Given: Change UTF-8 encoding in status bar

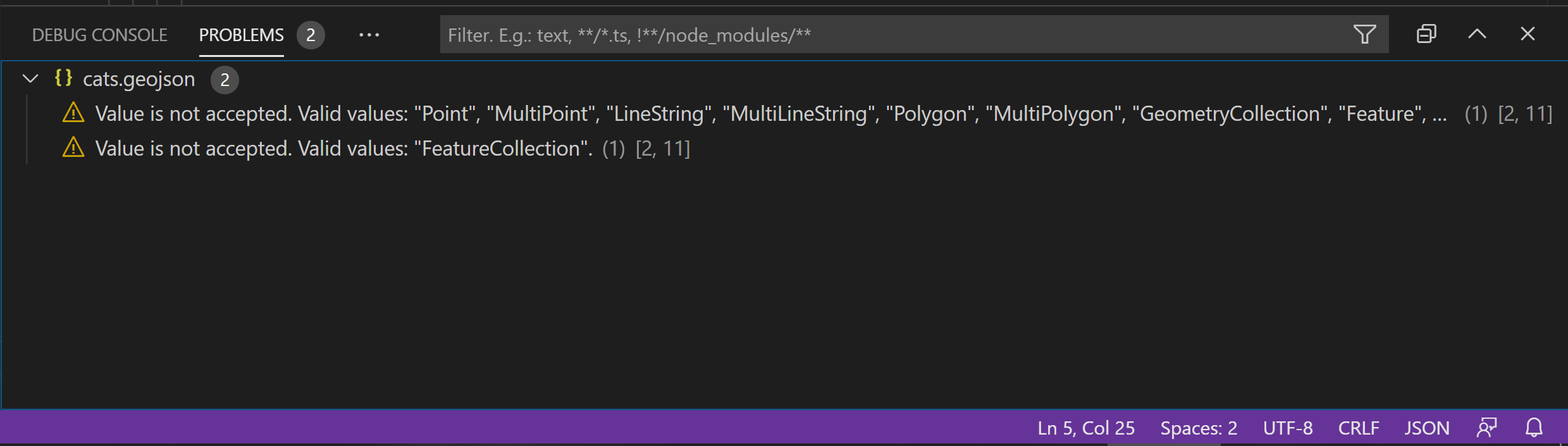Looking at the screenshot, I should pyautogui.click(x=1287, y=428).
